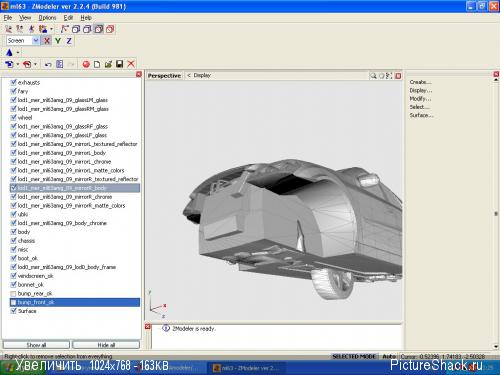The image size is (500, 375).
Task: Open the View menu
Action: tap(25, 18)
